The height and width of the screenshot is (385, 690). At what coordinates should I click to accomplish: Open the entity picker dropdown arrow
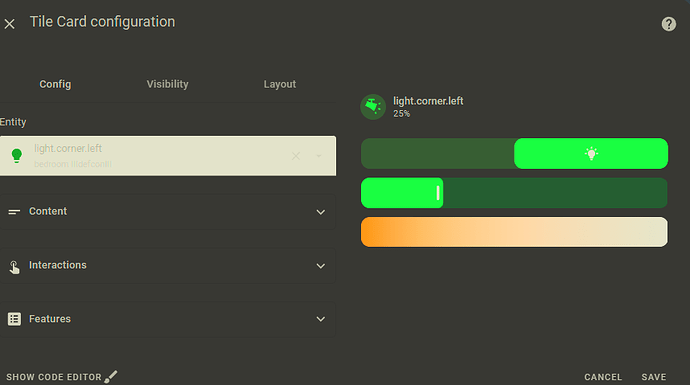coord(319,156)
